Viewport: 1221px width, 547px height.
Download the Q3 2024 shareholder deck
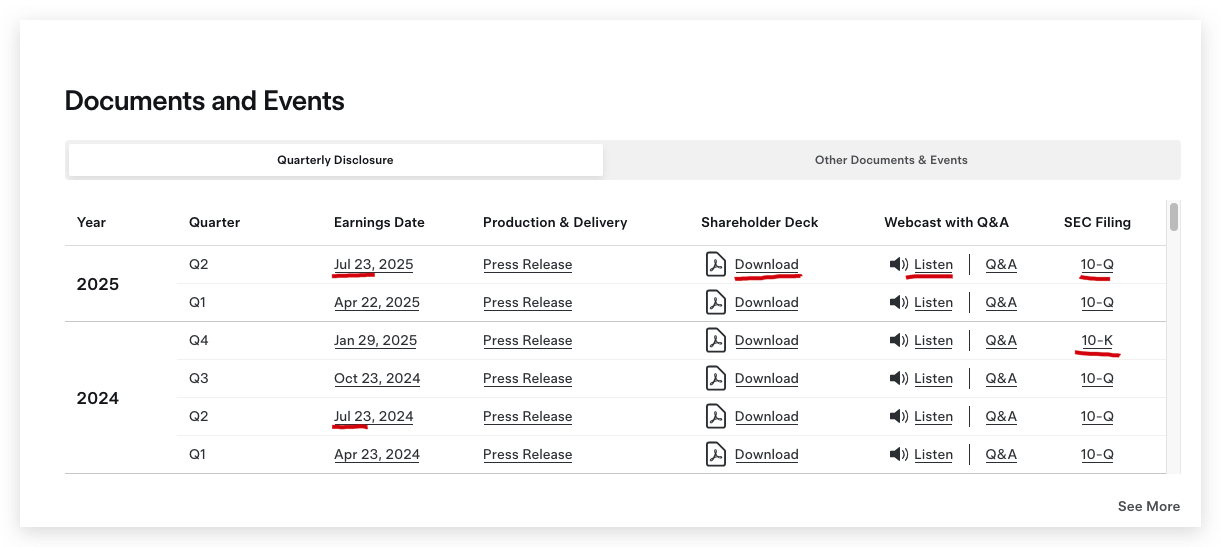766,379
